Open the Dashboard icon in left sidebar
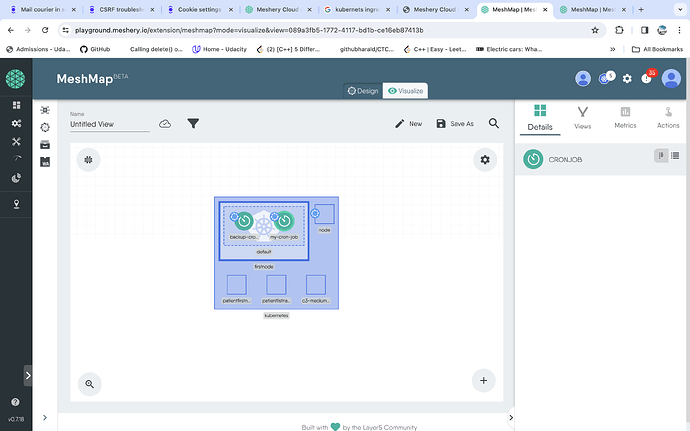 pyautogui.click(x=16, y=105)
